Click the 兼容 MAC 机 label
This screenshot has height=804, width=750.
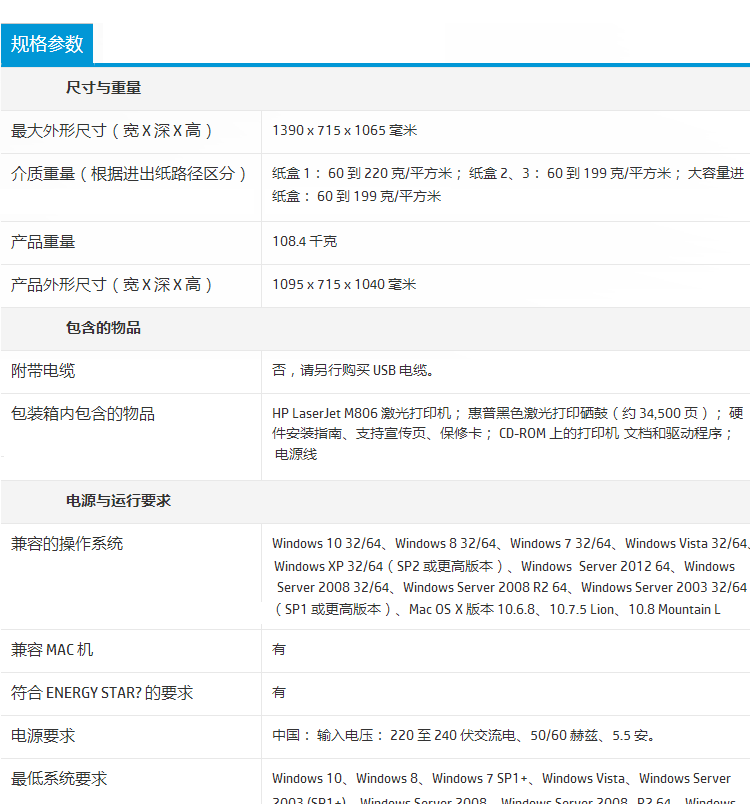(52, 650)
